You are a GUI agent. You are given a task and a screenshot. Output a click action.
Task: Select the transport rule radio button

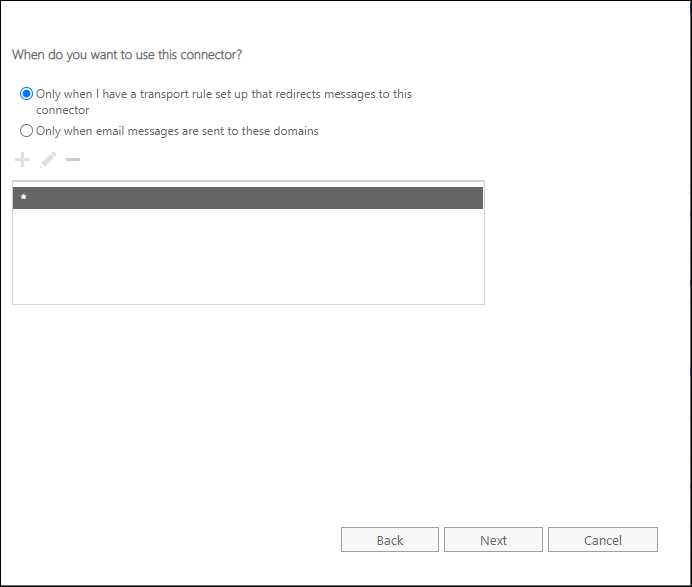pyautogui.click(x=27, y=94)
